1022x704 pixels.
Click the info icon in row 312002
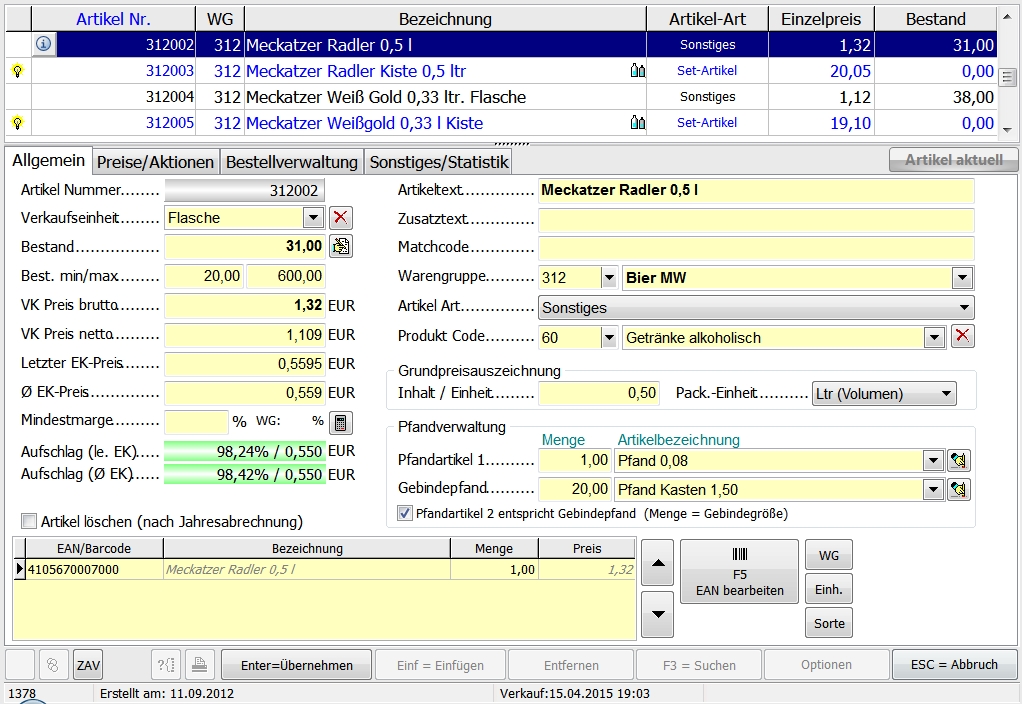[x=44, y=45]
